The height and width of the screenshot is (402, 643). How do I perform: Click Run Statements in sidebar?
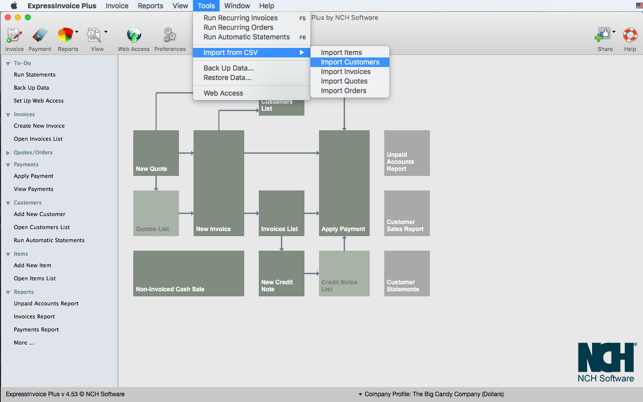[x=34, y=75]
